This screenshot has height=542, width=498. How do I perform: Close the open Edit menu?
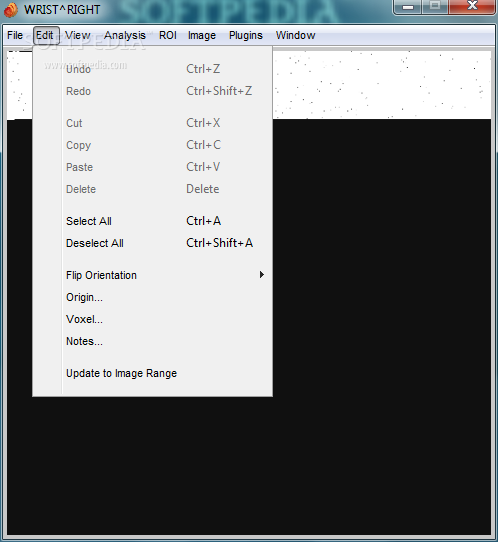(45, 35)
